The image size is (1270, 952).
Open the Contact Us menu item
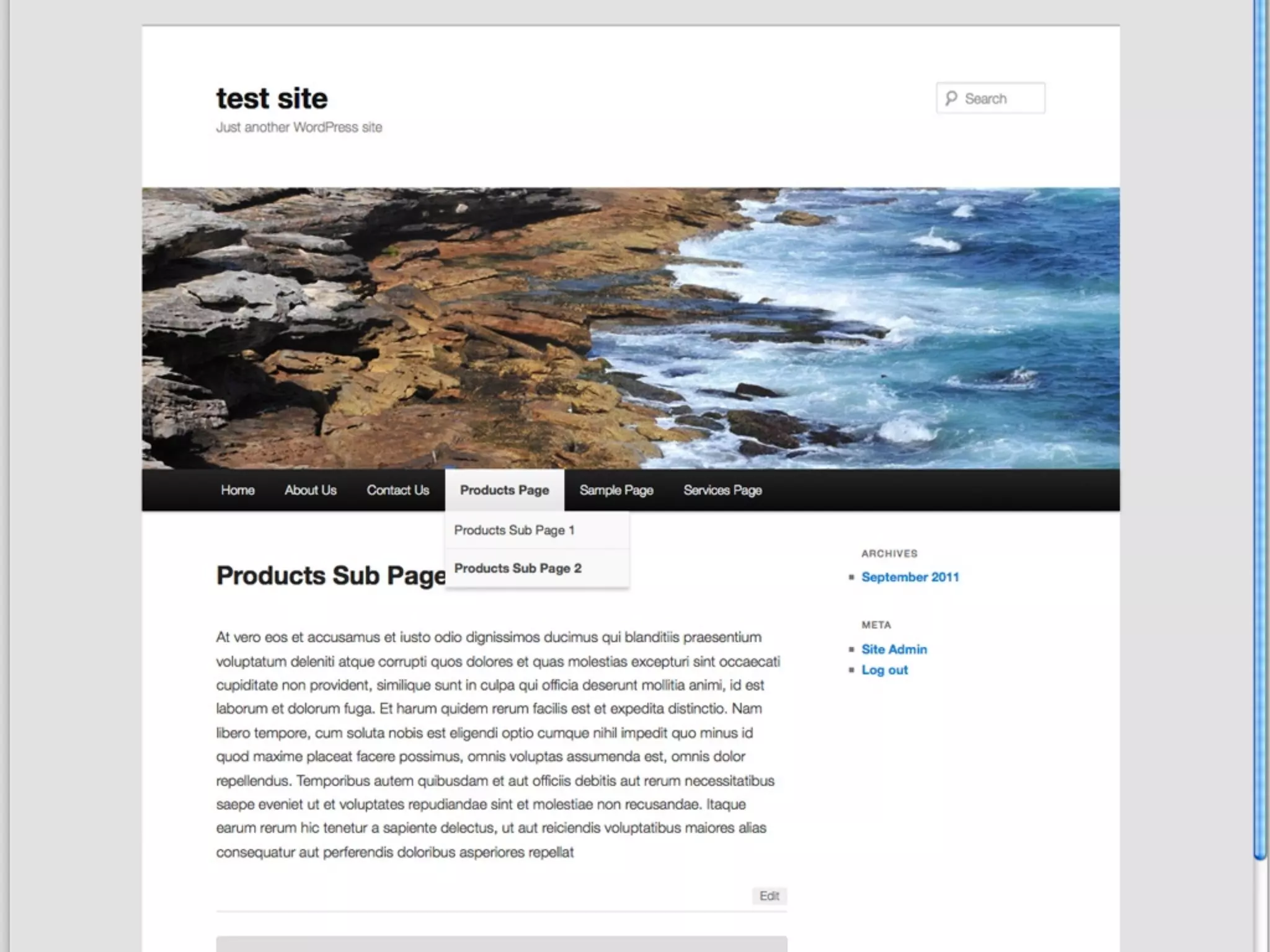[397, 490]
